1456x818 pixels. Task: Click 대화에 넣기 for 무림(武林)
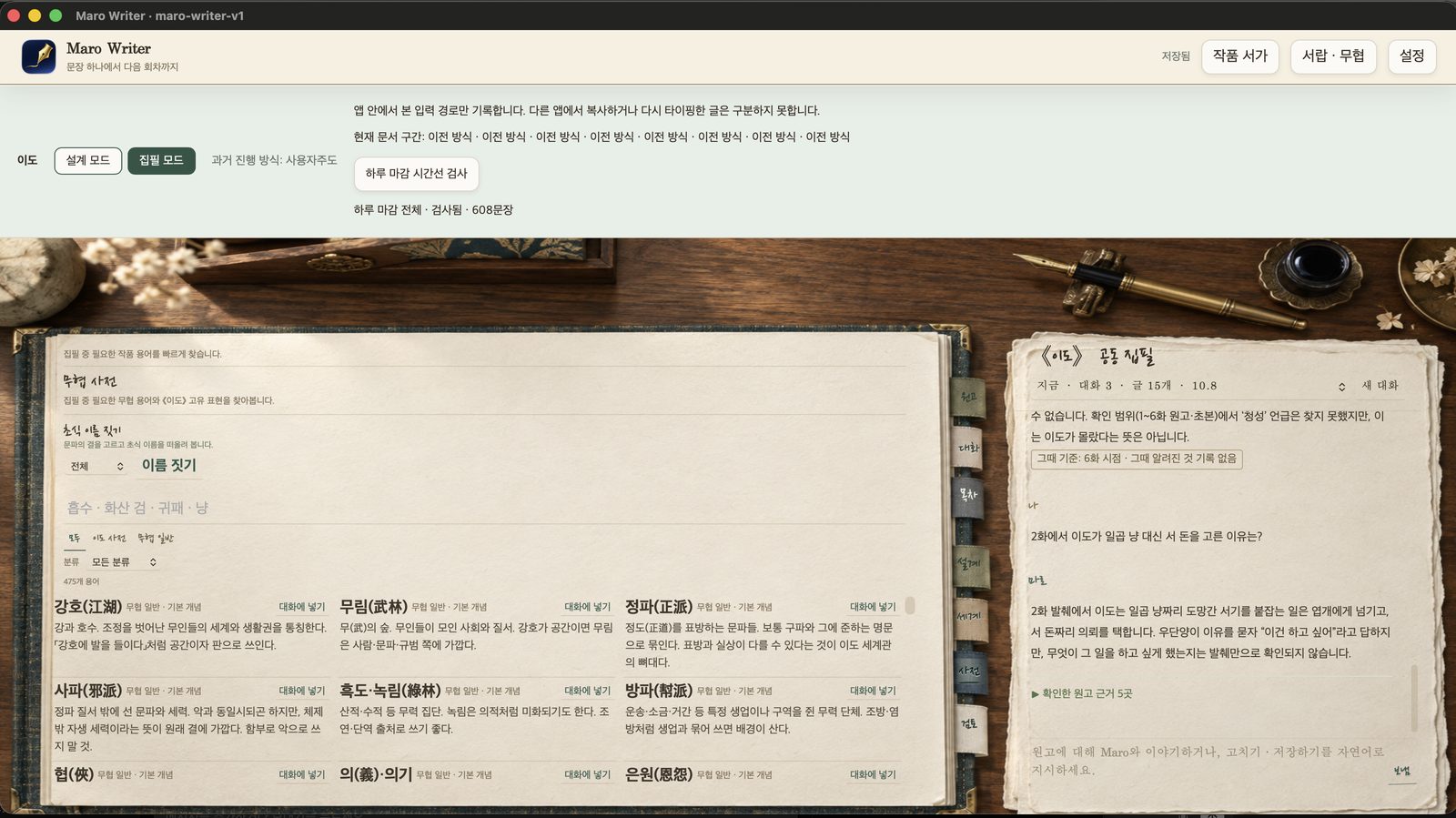(x=588, y=607)
